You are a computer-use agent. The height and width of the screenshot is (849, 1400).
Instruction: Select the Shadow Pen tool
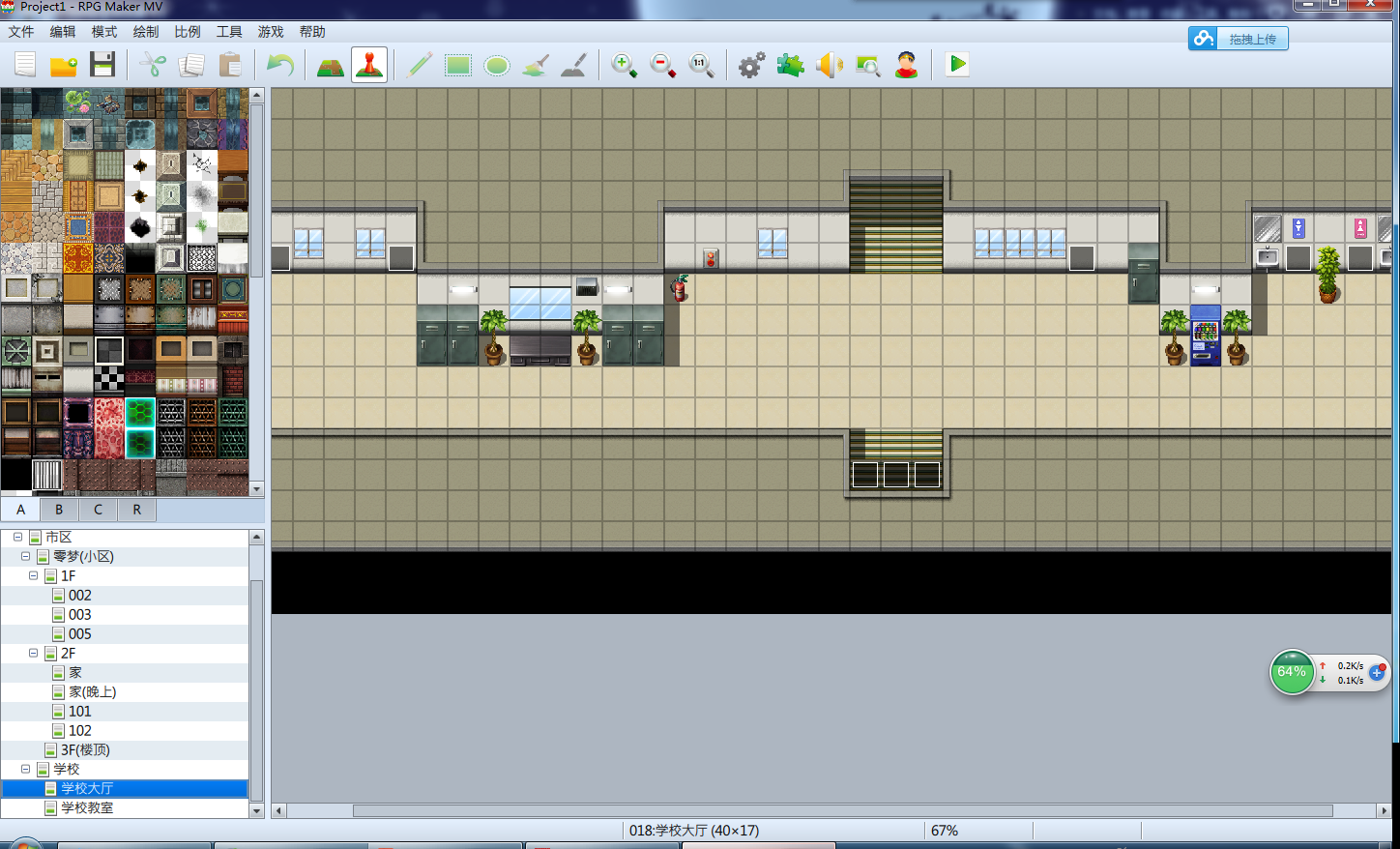pos(574,66)
